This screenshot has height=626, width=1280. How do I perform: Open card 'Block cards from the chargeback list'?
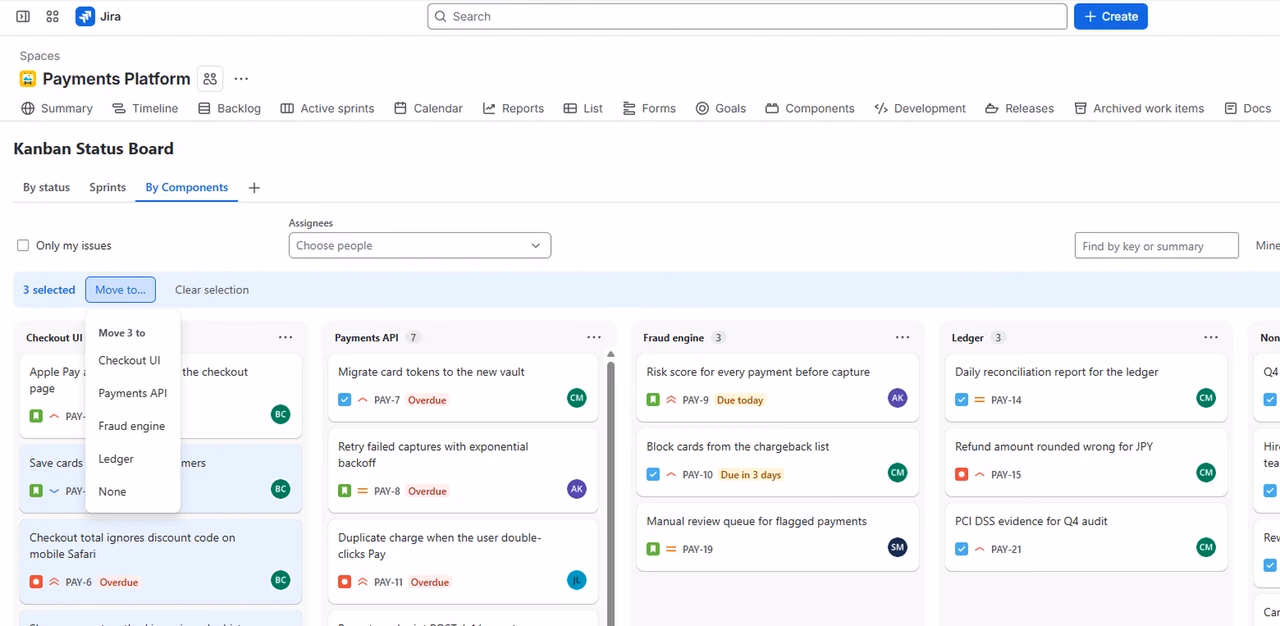777,462
